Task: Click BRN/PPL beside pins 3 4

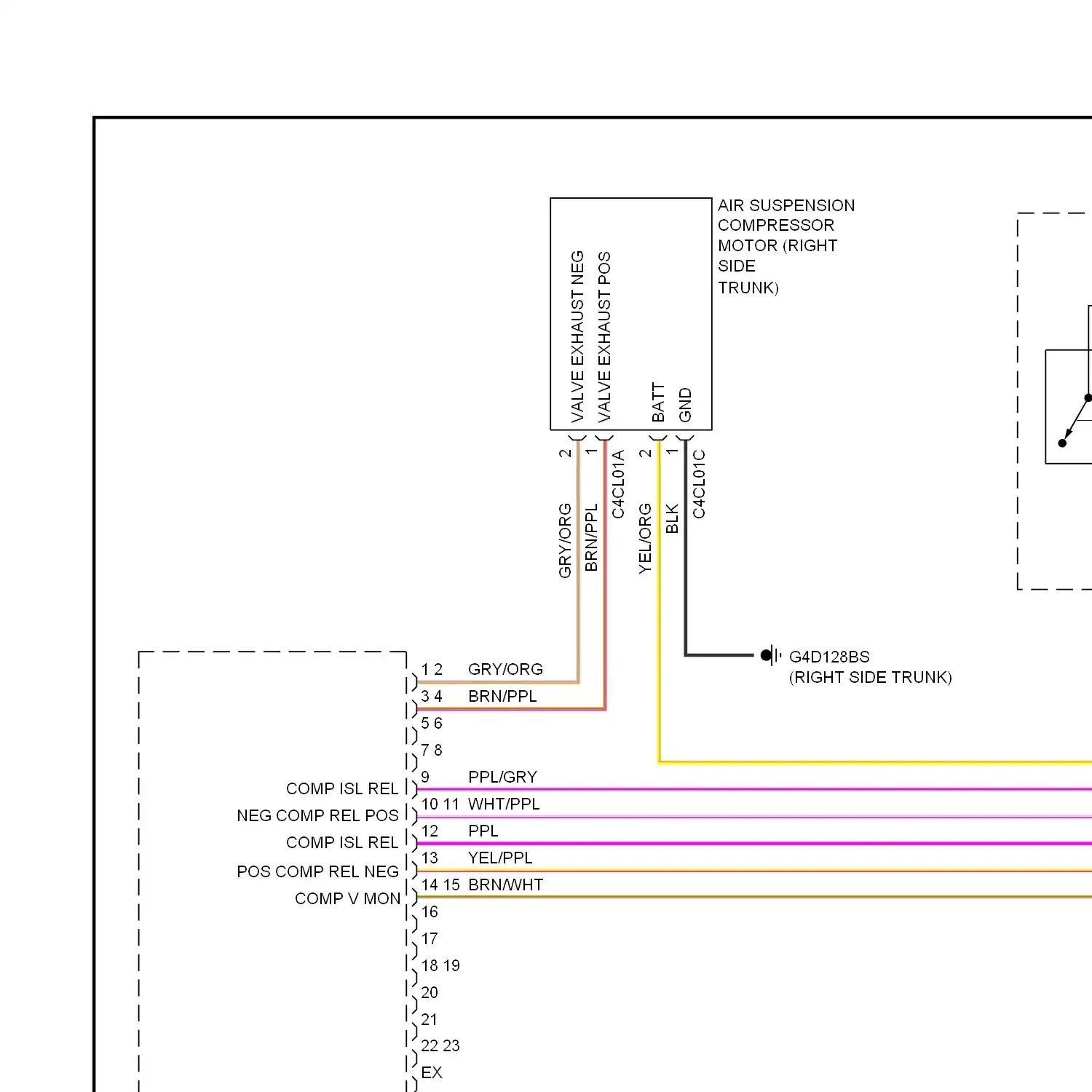Action: click(502, 696)
